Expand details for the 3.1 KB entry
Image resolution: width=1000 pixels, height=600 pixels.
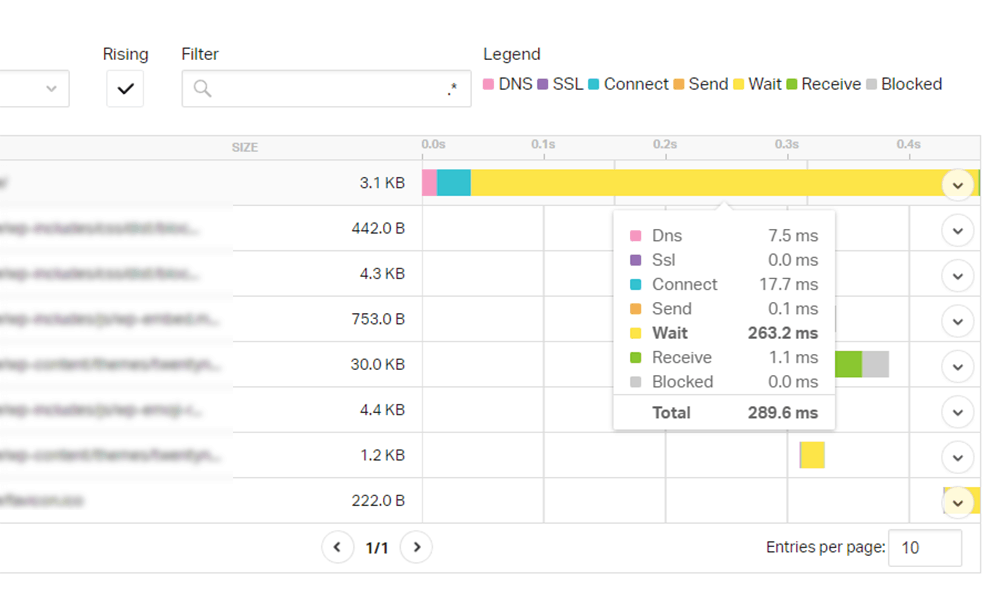(957, 186)
